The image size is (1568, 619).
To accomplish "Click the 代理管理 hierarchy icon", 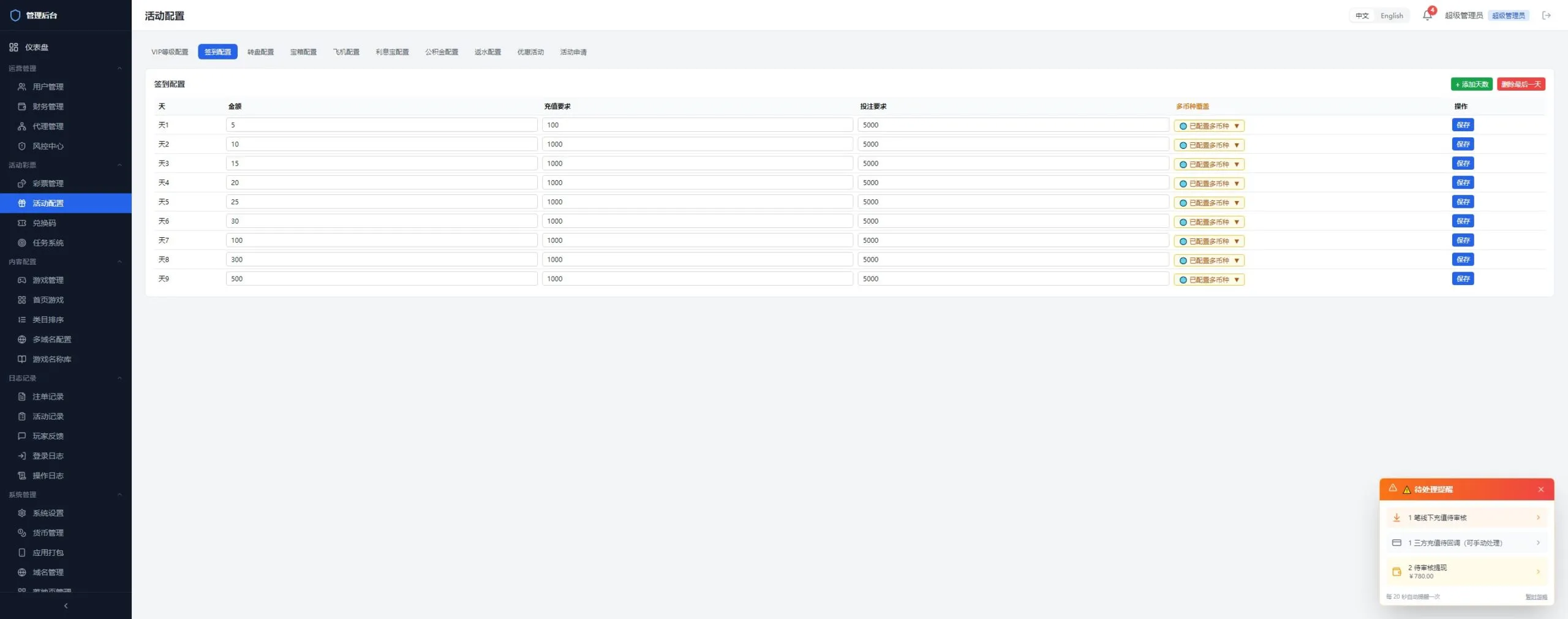I will point(22,126).
